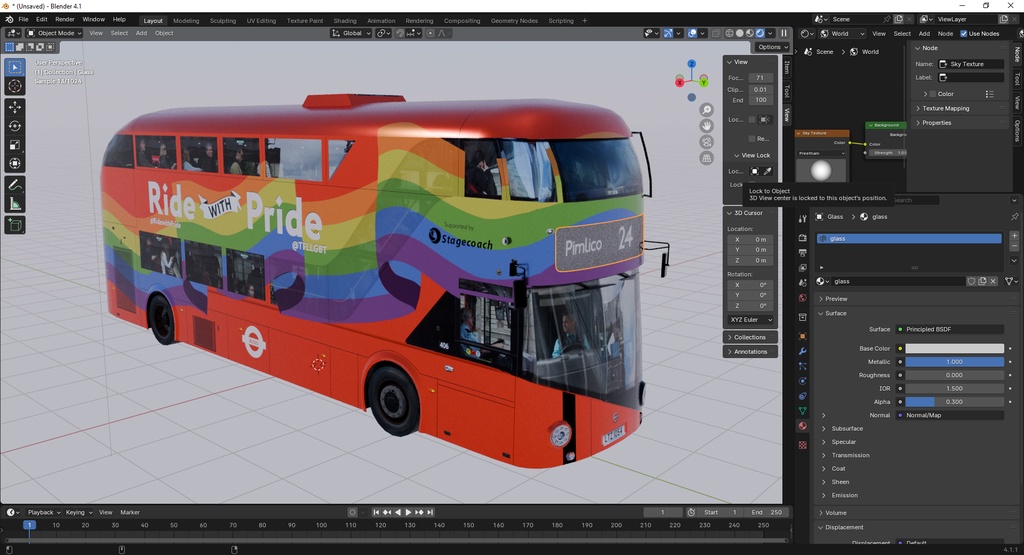Click the Principled BSDF surface button

pos(950,329)
